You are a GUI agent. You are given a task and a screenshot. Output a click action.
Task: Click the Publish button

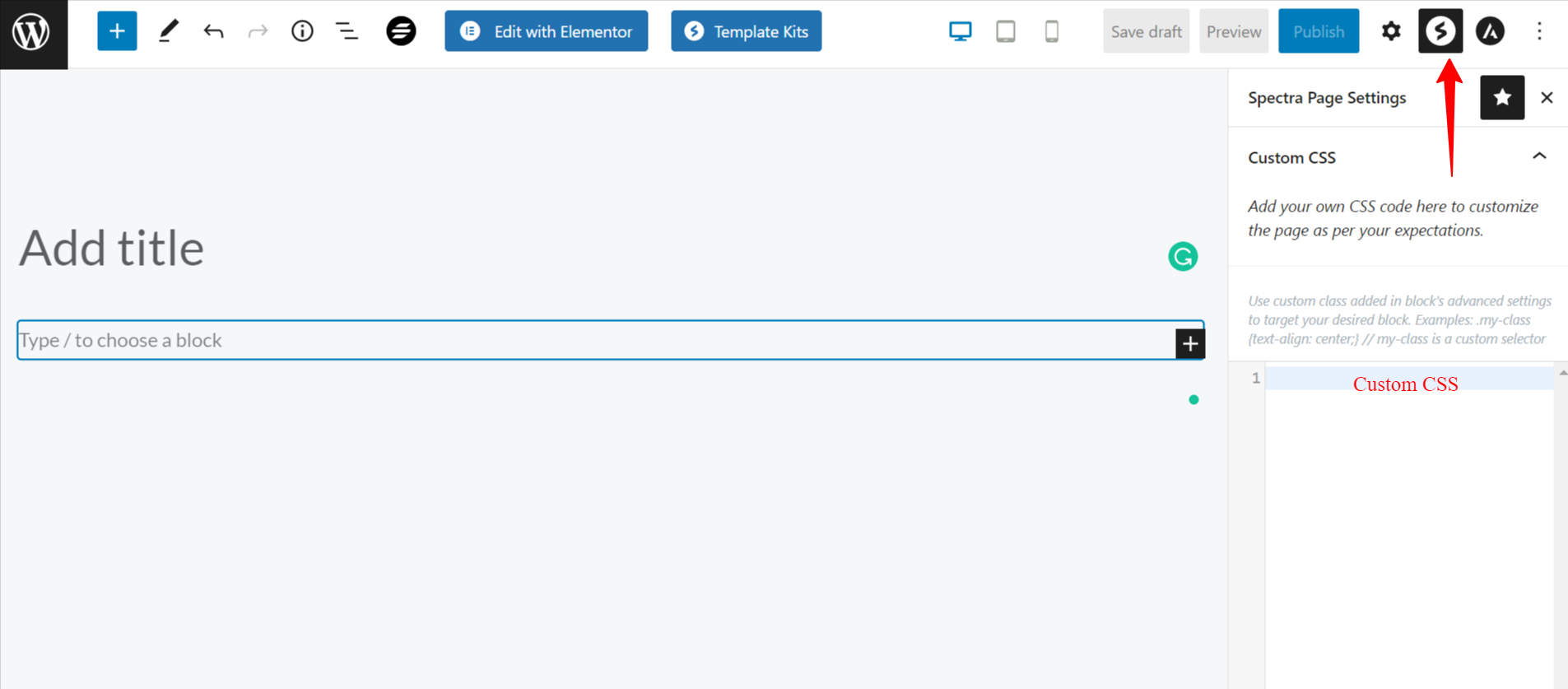click(x=1319, y=31)
